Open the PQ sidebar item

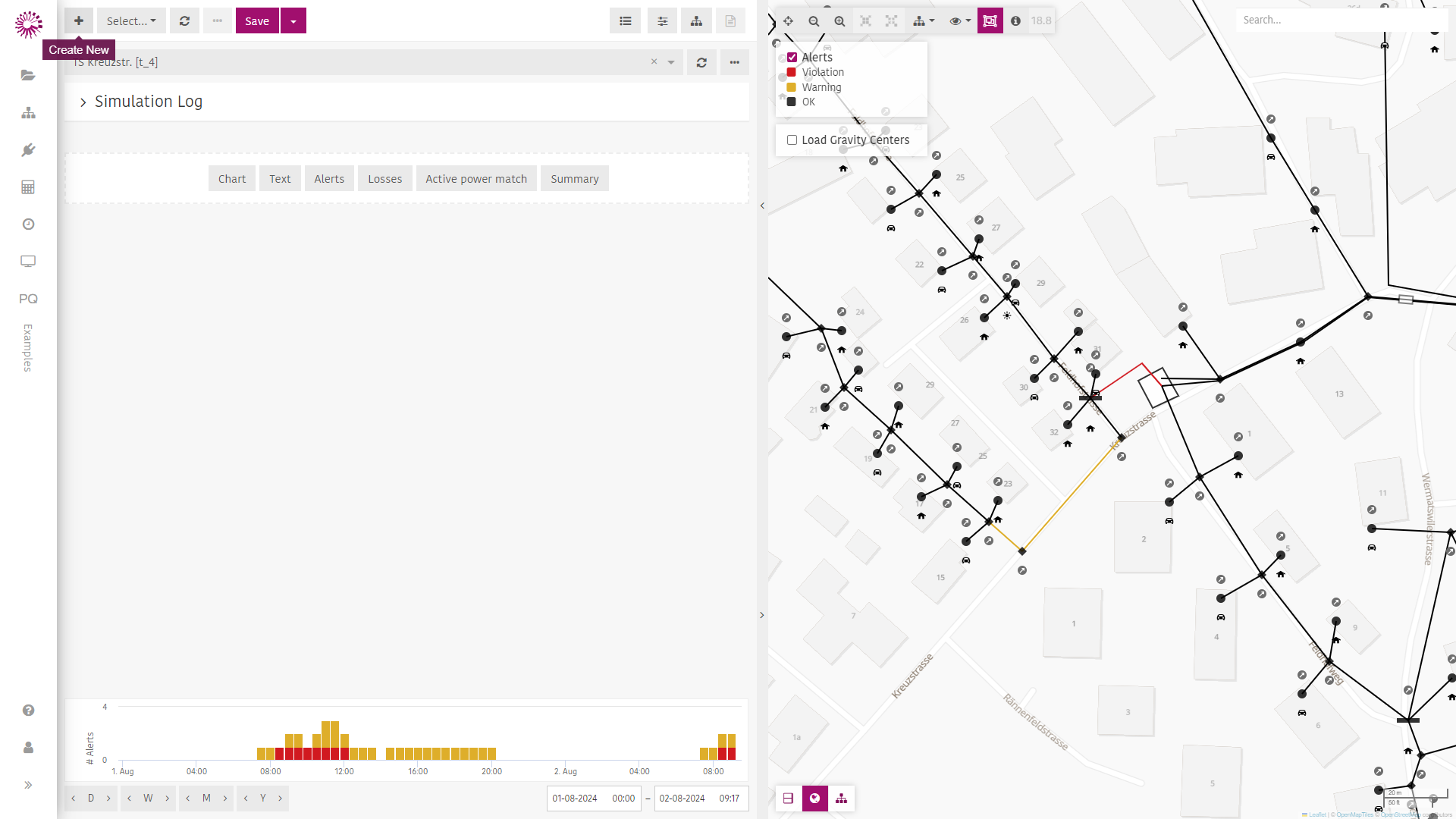(28, 299)
